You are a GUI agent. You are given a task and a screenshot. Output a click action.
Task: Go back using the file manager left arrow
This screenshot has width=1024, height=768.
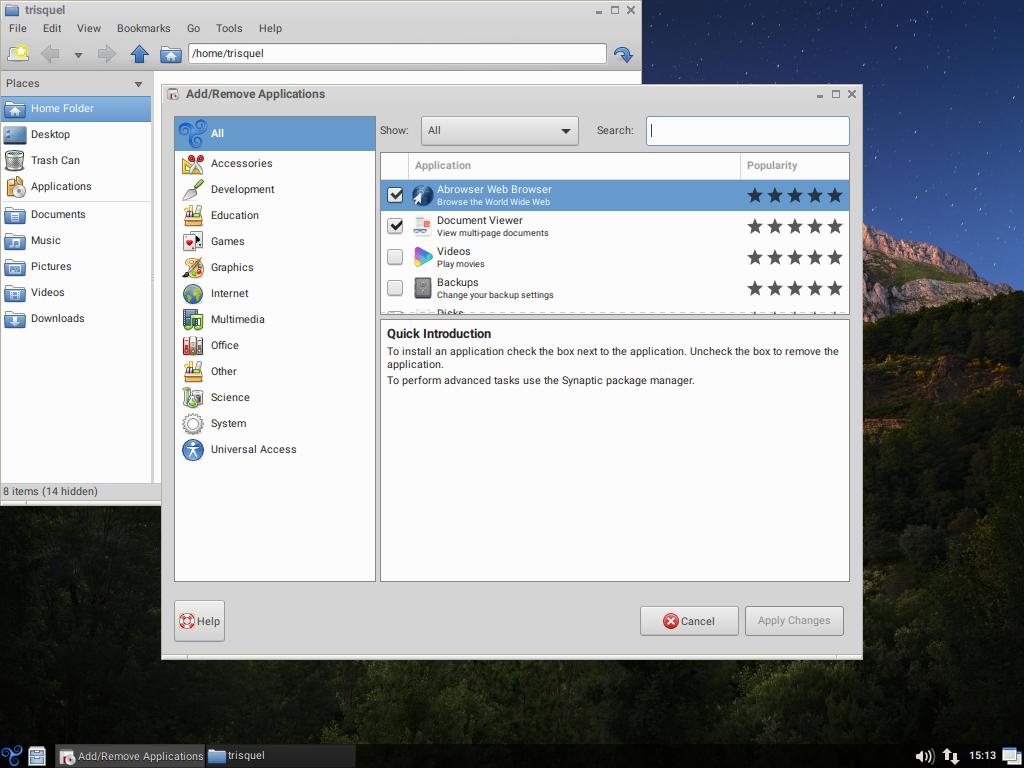click(x=50, y=54)
